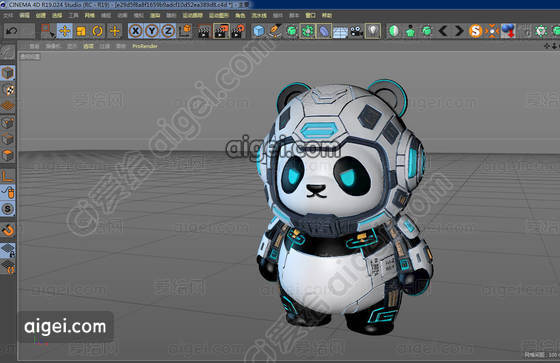Toggle the Z axis lock
Image resolution: width=560 pixels, height=363 pixels.
point(168,31)
